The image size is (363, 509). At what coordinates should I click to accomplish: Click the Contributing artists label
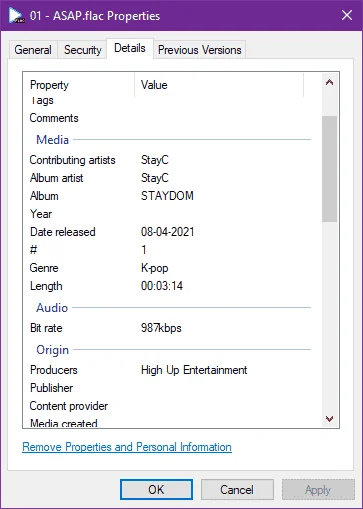point(72,160)
